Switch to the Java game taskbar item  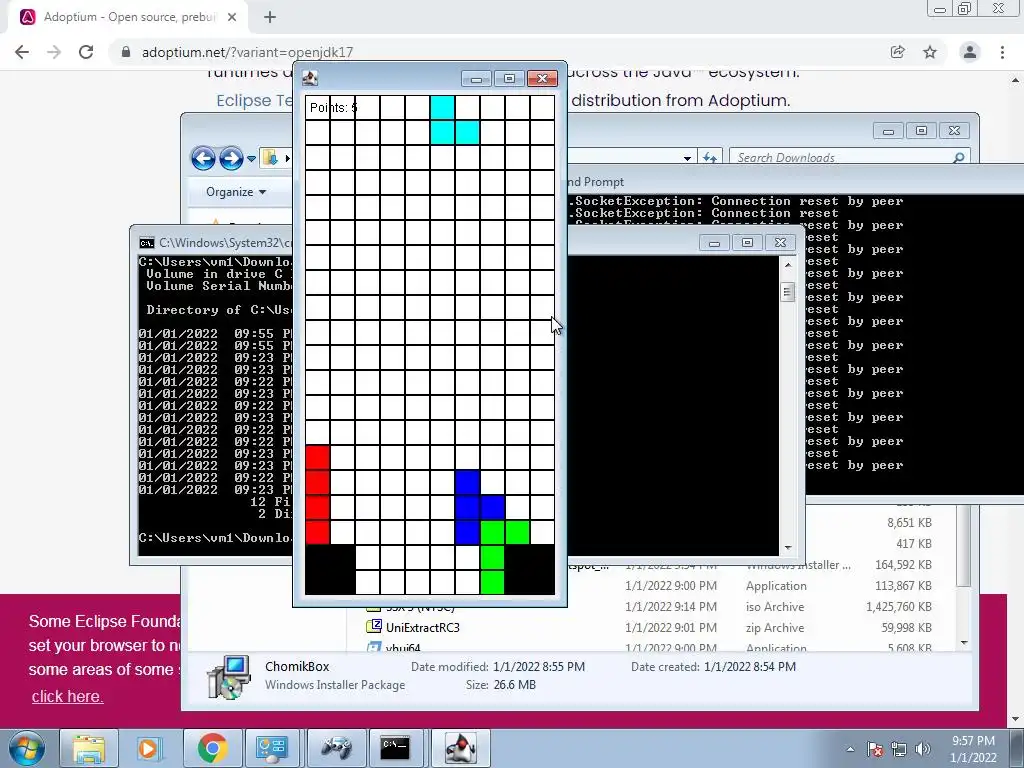tap(460, 748)
